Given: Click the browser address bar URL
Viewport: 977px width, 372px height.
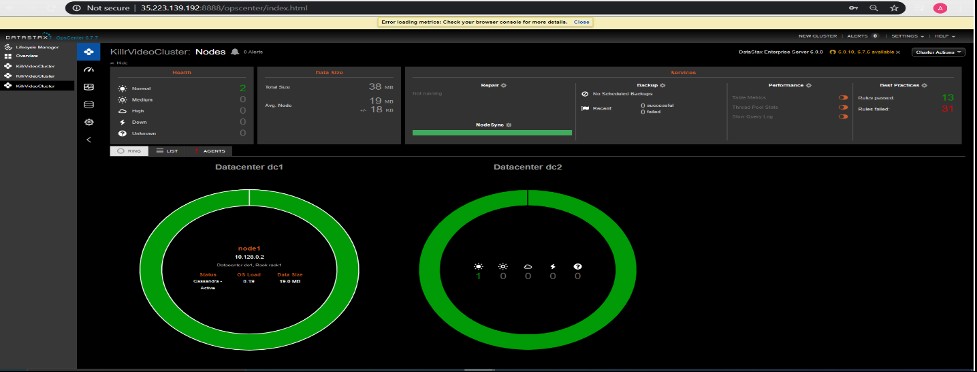Looking at the screenshot, I should tap(224, 8).
